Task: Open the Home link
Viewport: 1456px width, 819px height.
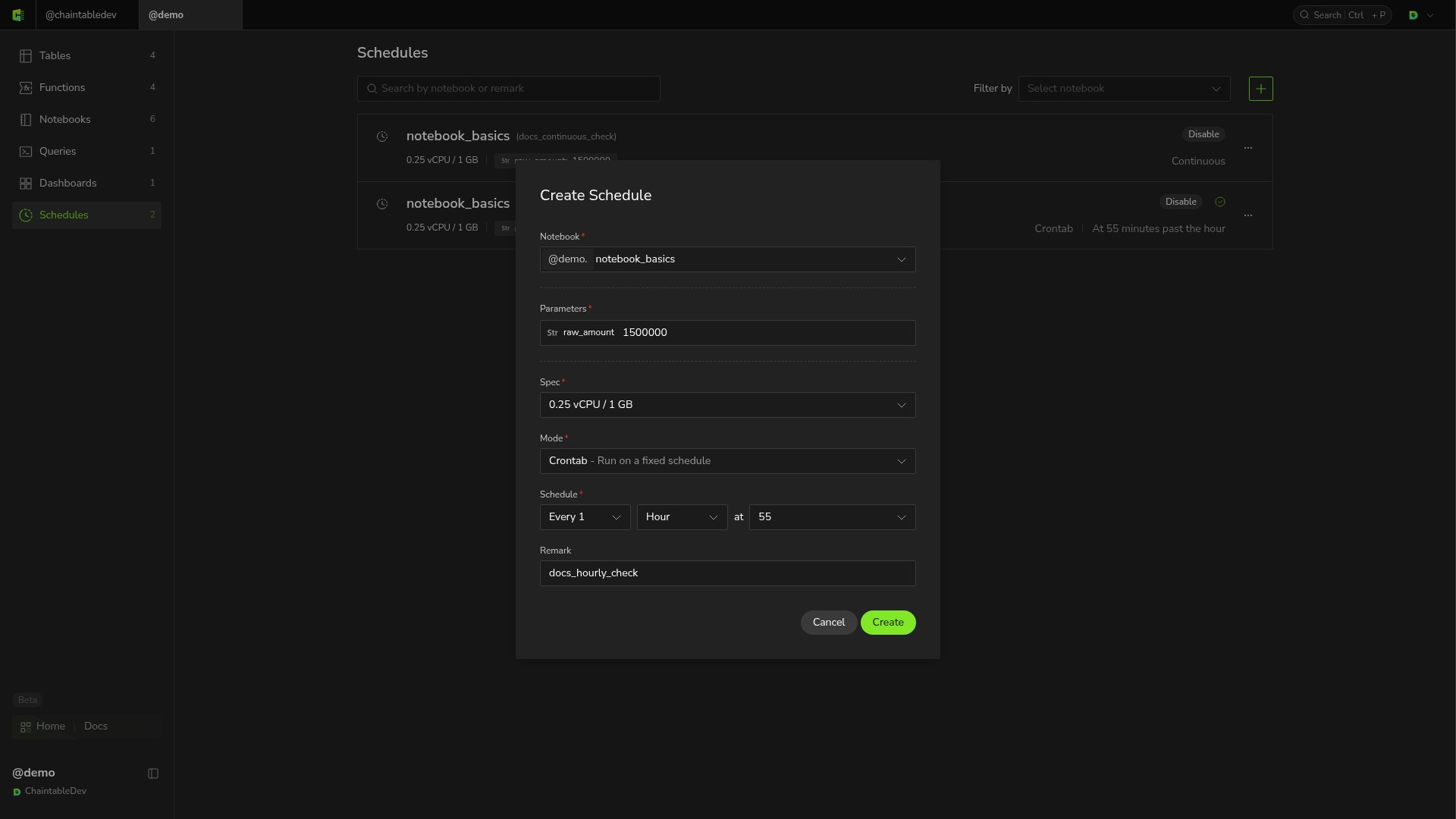Action: pyautogui.click(x=51, y=726)
